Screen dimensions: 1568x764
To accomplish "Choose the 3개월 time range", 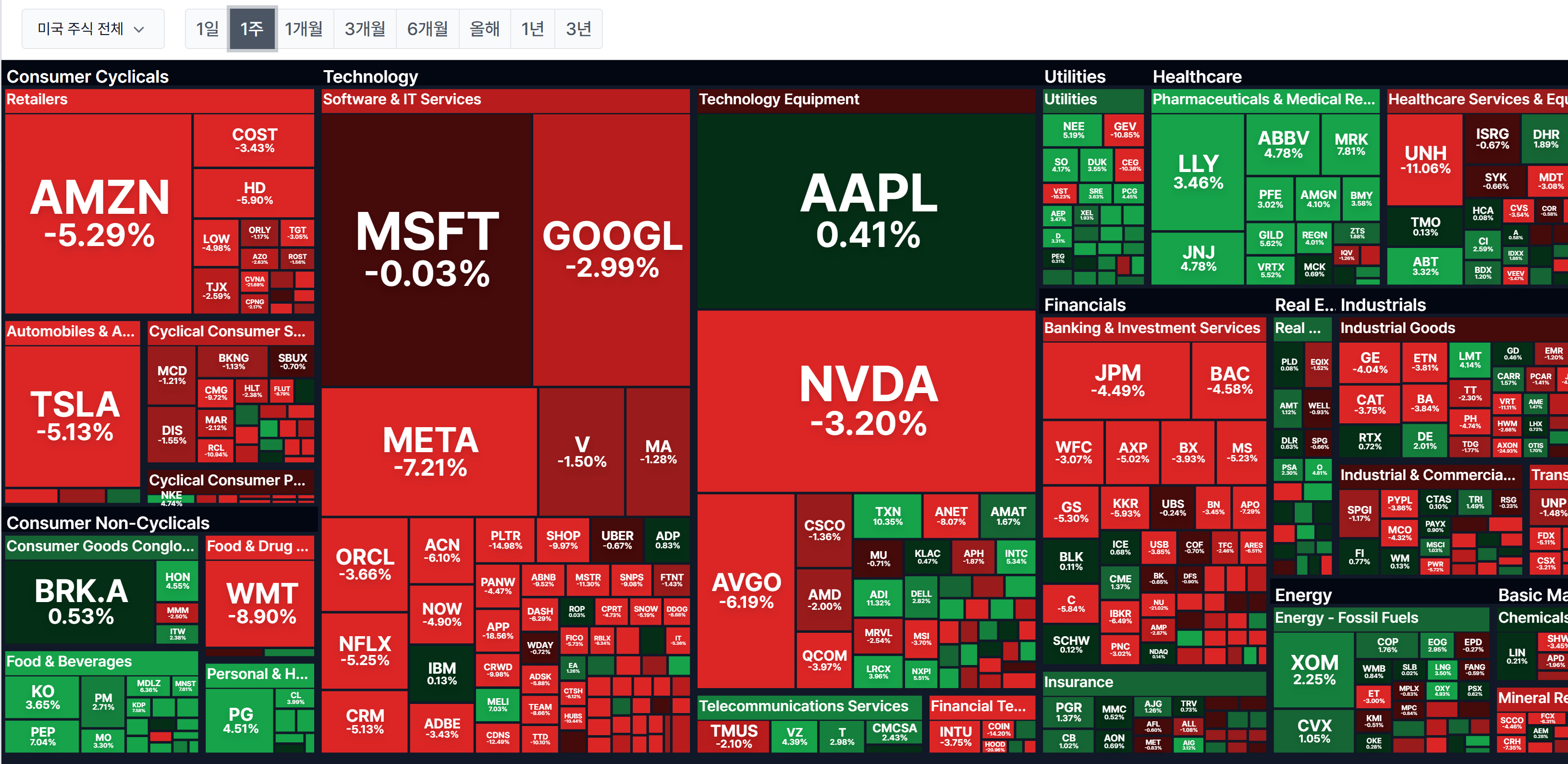I will tap(365, 29).
